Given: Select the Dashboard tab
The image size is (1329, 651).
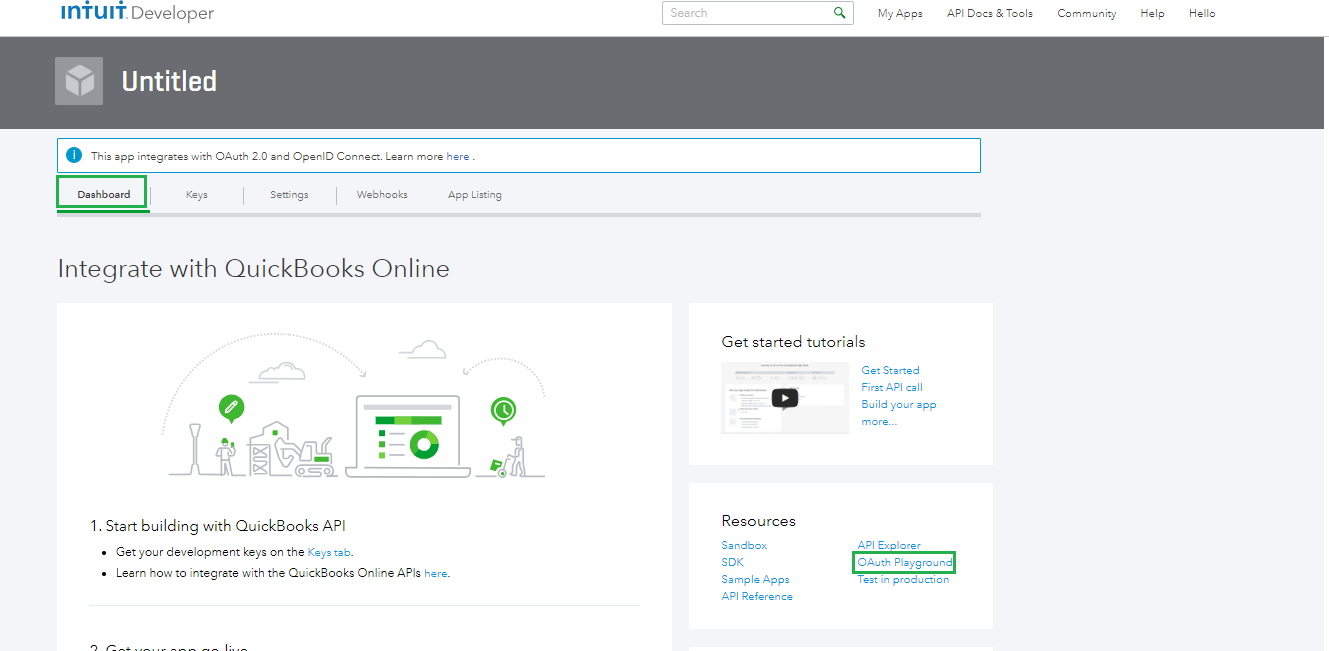Looking at the screenshot, I should [103, 194].
